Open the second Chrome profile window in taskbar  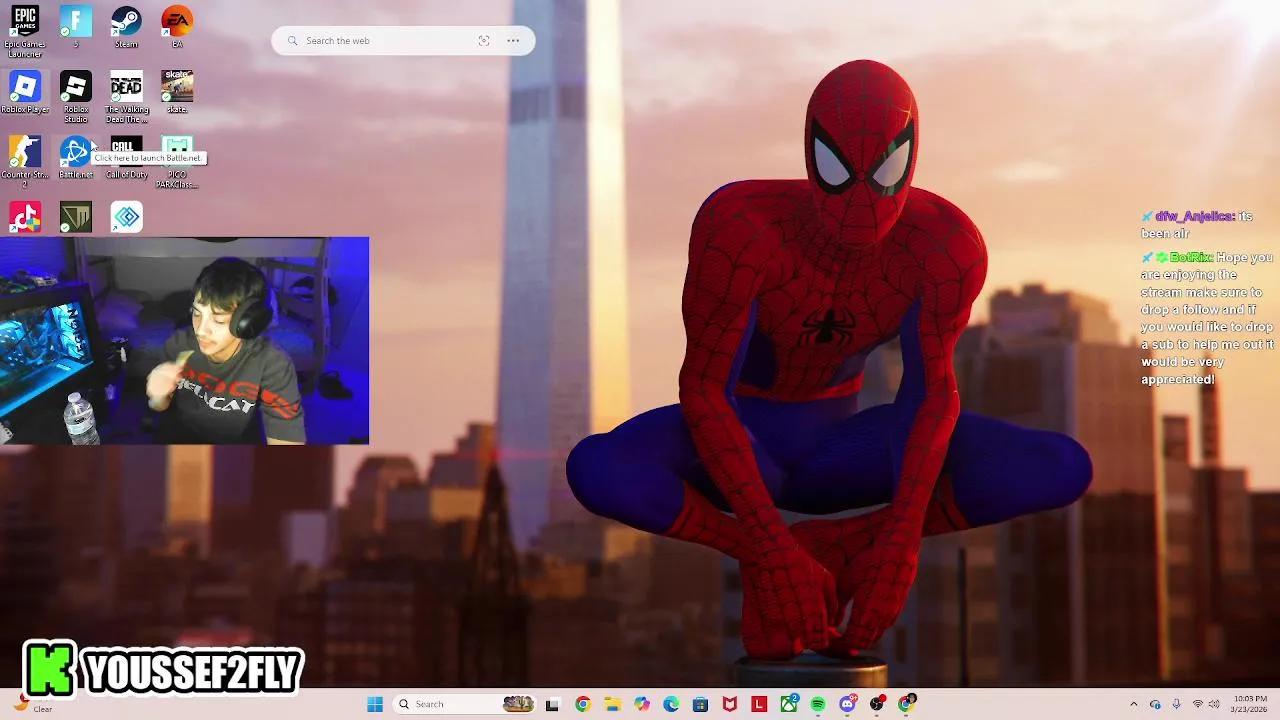click(x=907, y=704)
